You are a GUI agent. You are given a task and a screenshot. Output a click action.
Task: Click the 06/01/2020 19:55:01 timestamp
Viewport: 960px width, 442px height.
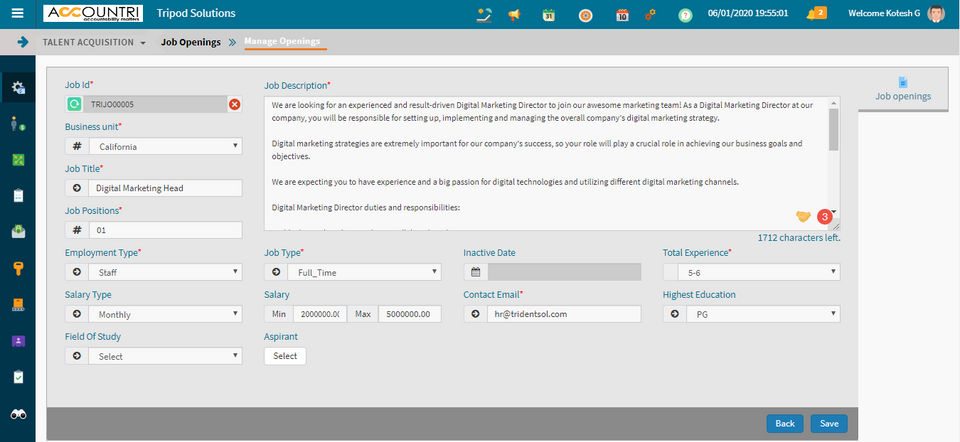[x=748, y=13]
